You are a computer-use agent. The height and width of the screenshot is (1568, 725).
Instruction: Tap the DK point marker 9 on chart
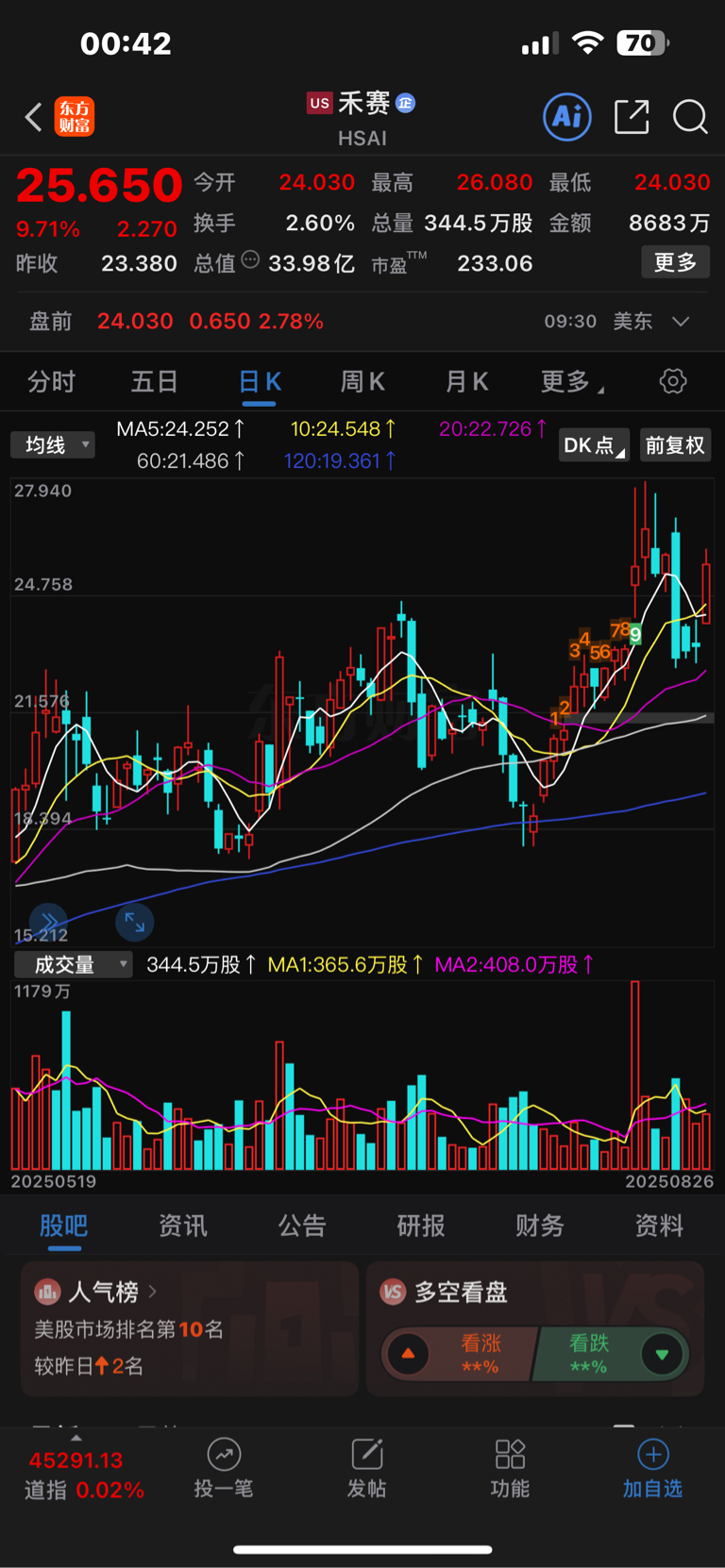tap(635, 634)
